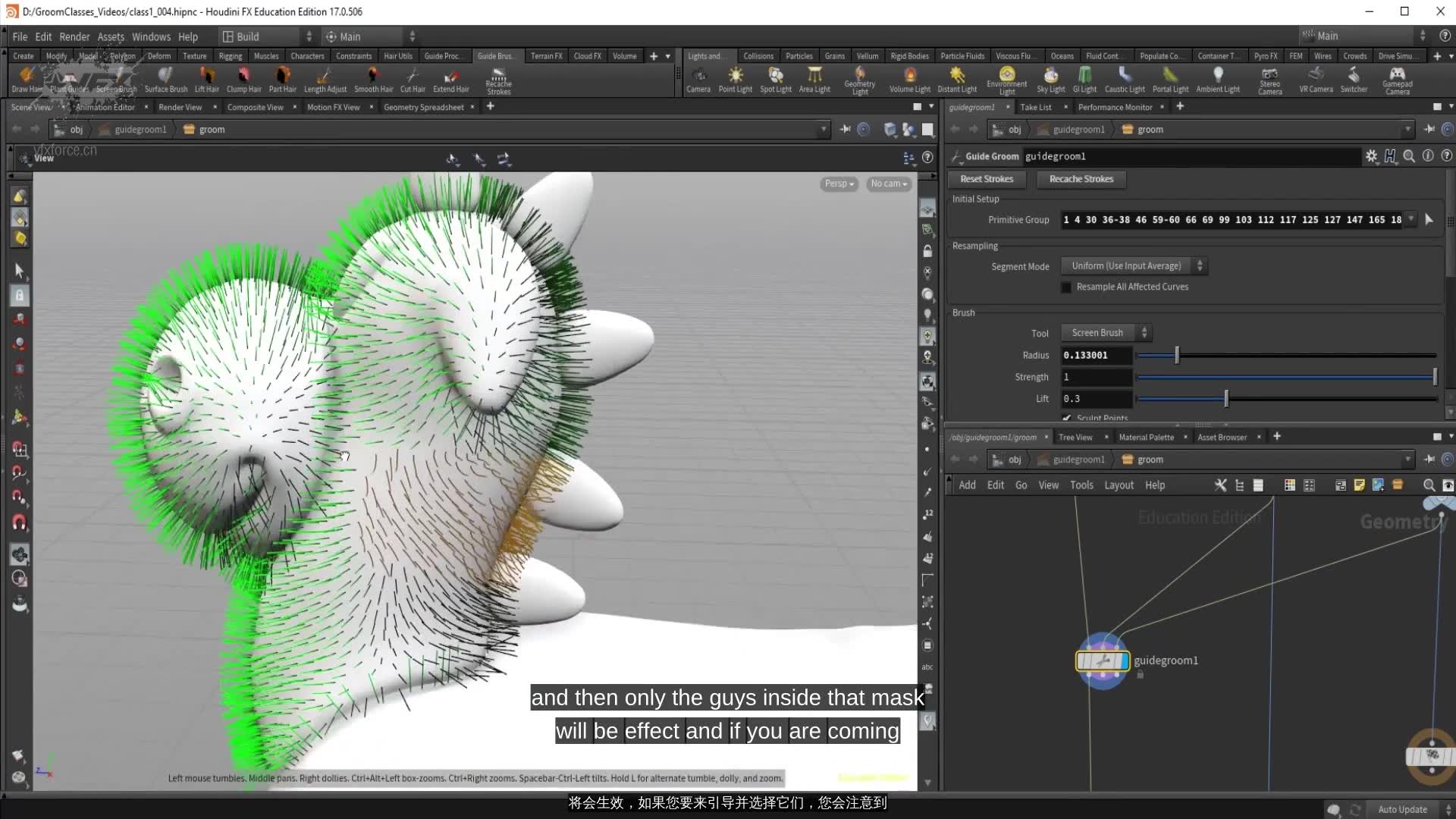Open the Persp viewport dropdown

[839, 184]
